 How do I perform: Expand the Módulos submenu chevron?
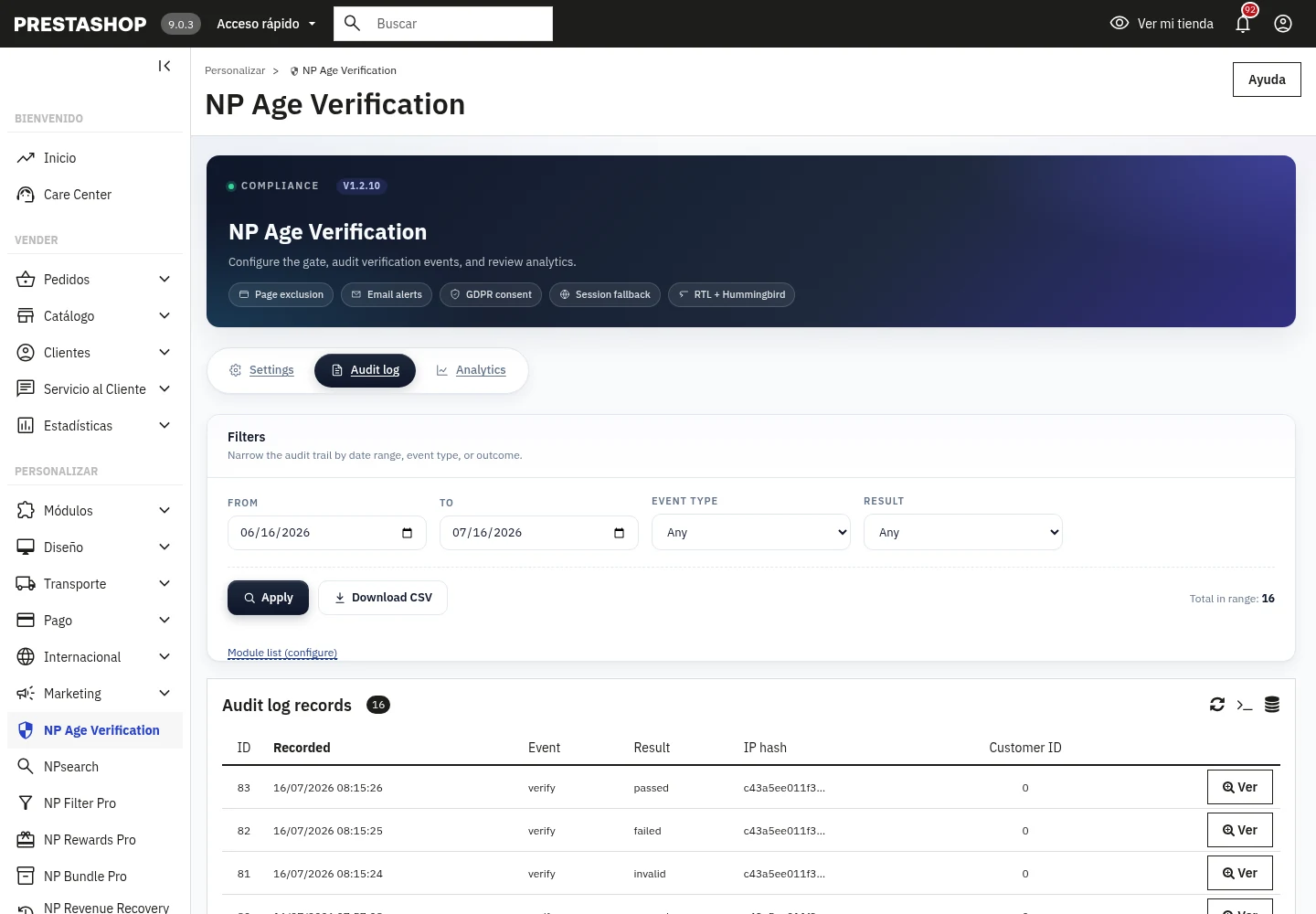[x=164, y=511]
